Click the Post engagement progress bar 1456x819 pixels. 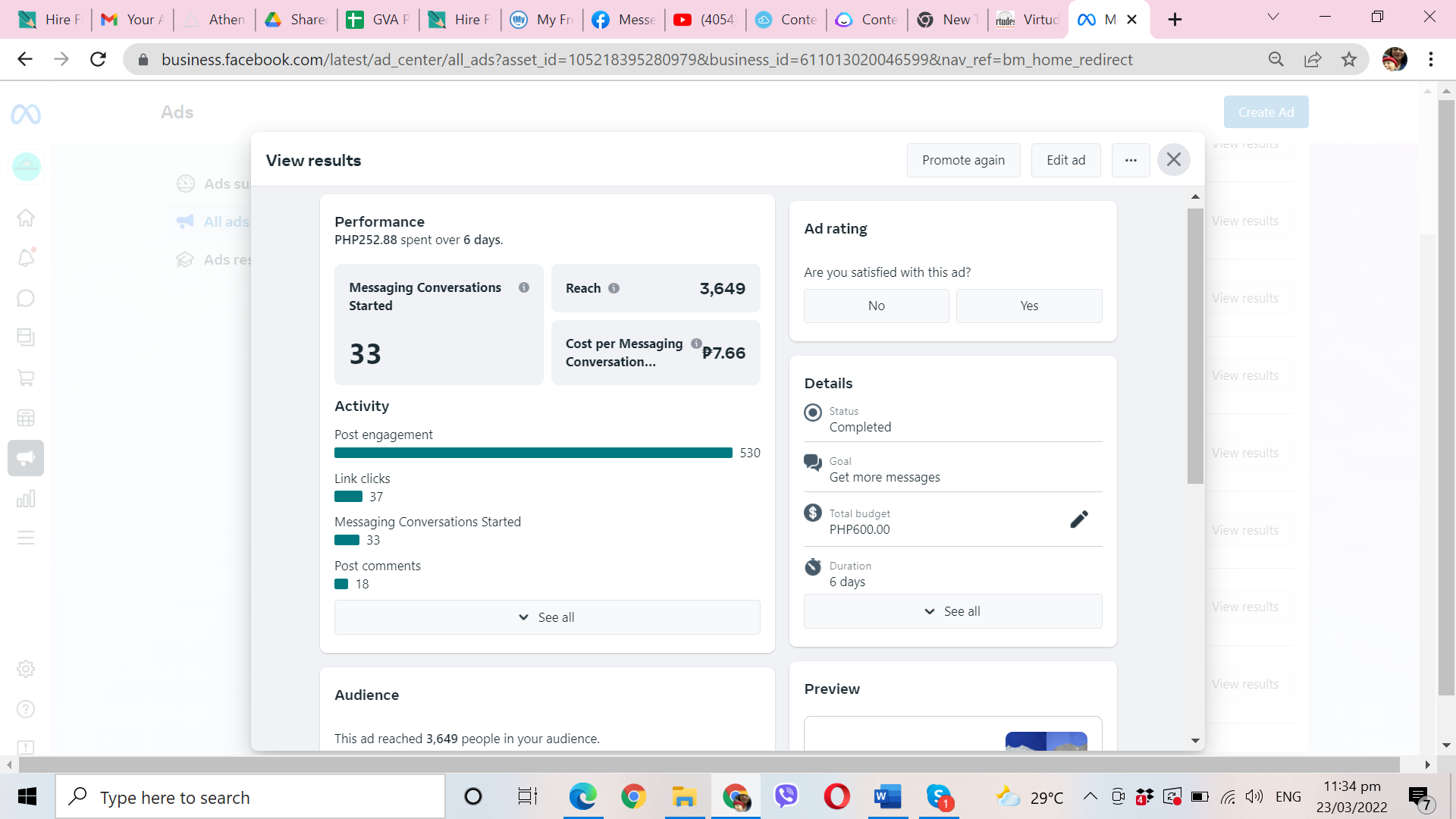point(533,453)
